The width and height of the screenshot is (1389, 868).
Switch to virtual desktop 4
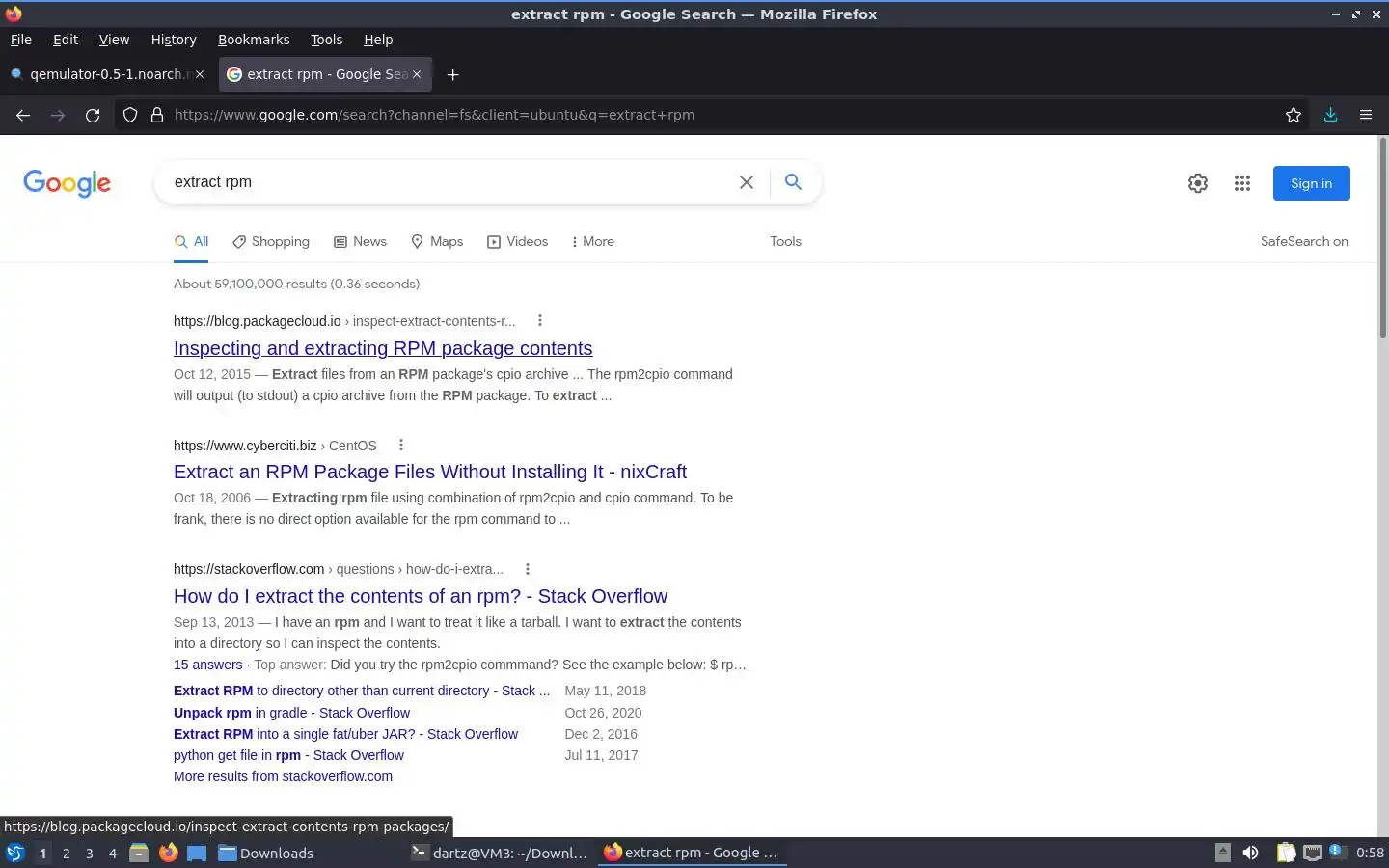pyautogui.click(x=112, y=853)
